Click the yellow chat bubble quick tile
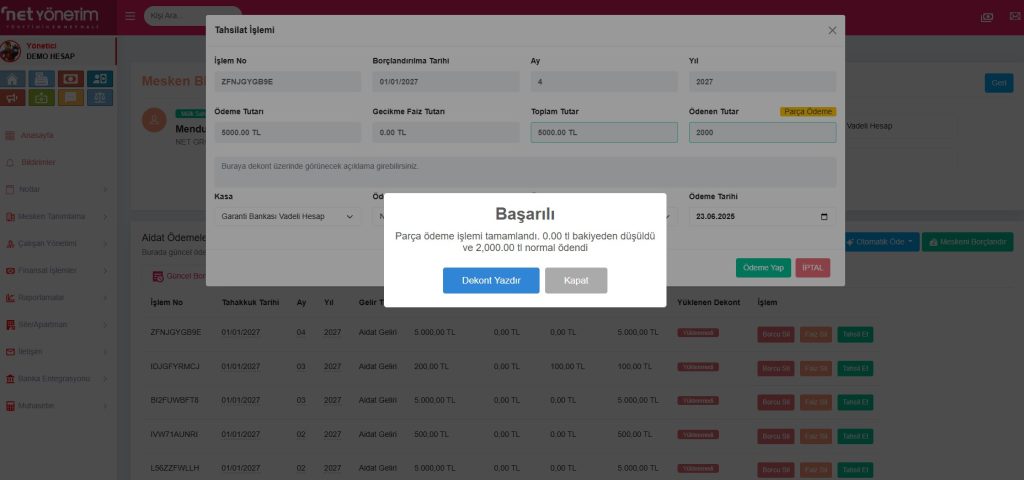The width and height of the screenshot is (1024, 480). click(70, 98)
